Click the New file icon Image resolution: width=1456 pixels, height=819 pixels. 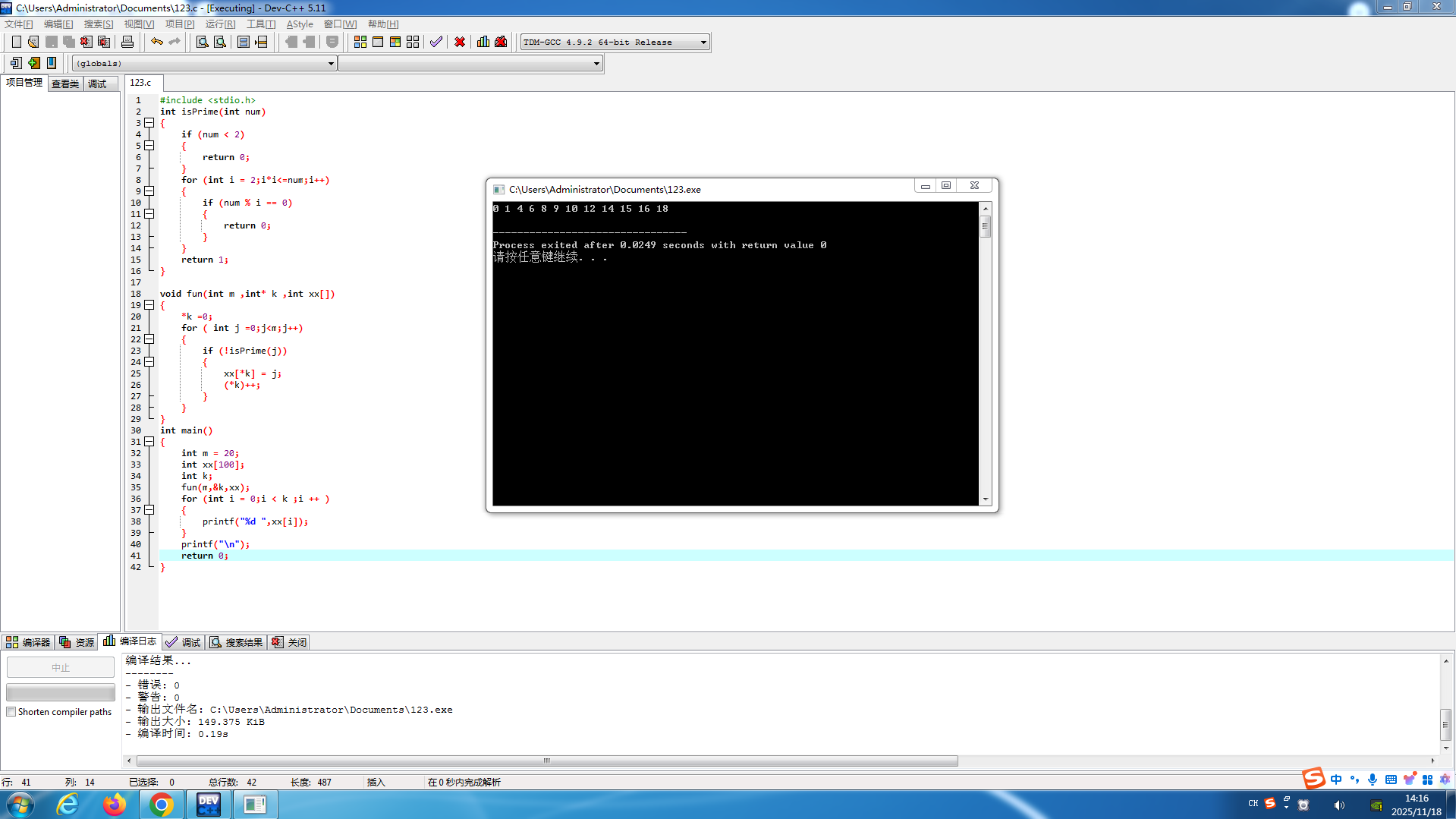tap(16, 42)
